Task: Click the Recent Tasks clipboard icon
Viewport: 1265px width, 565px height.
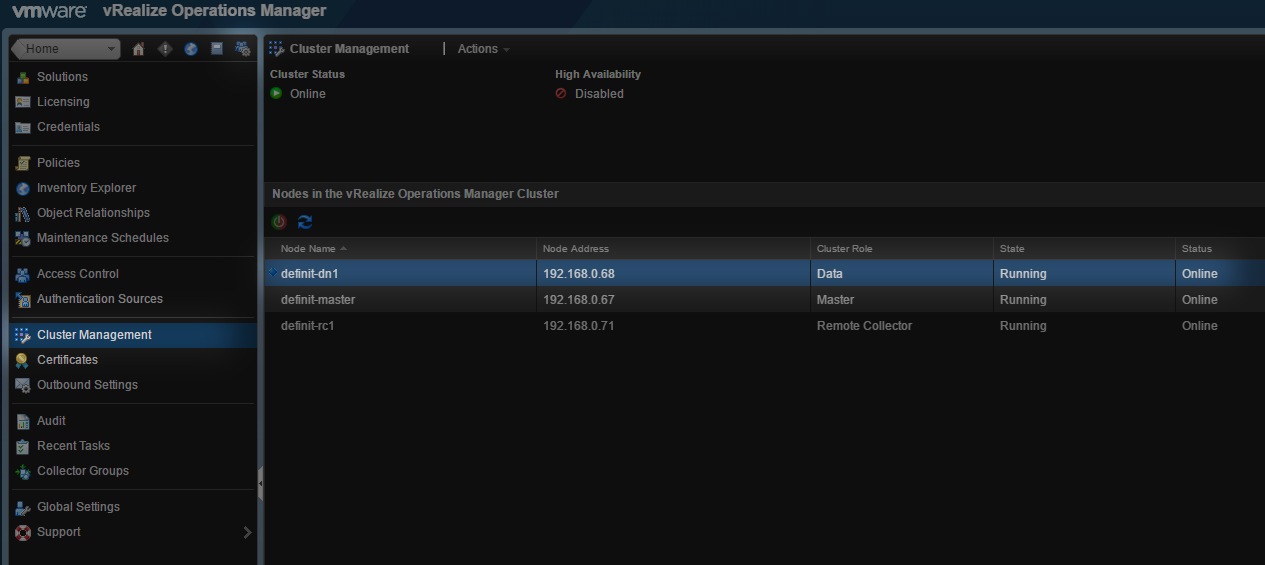Action: (23, 446)
